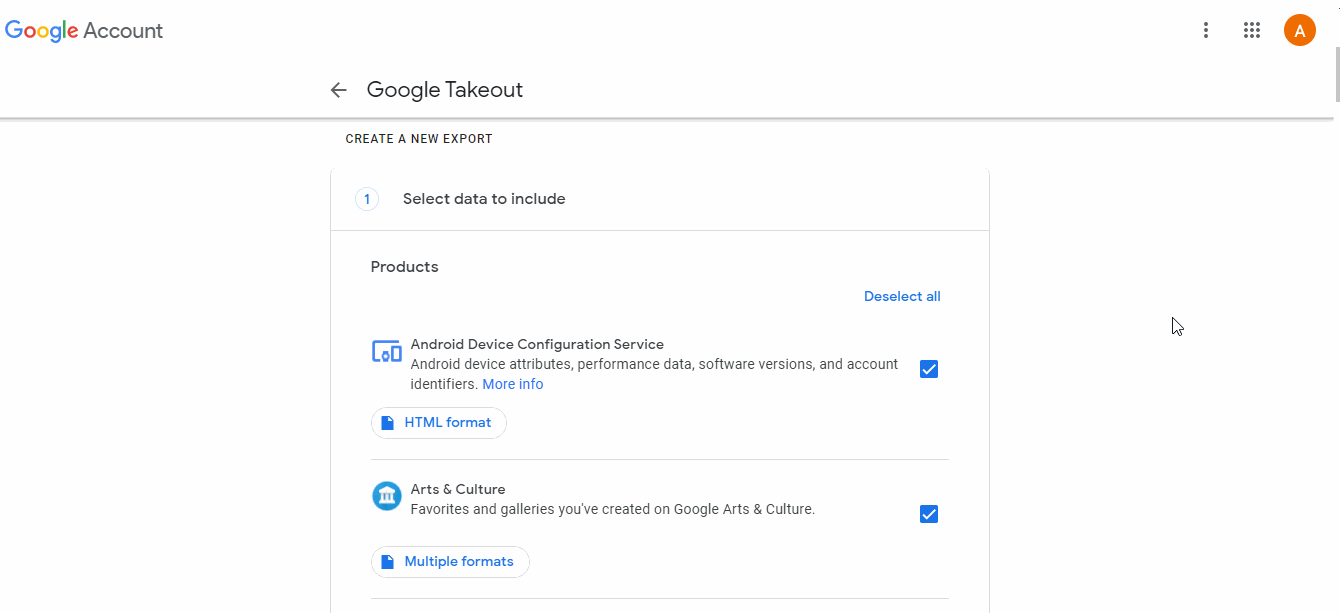Click the HTML format button
Viewport: 1340px width, 613px height.
[x=439, y=423]
